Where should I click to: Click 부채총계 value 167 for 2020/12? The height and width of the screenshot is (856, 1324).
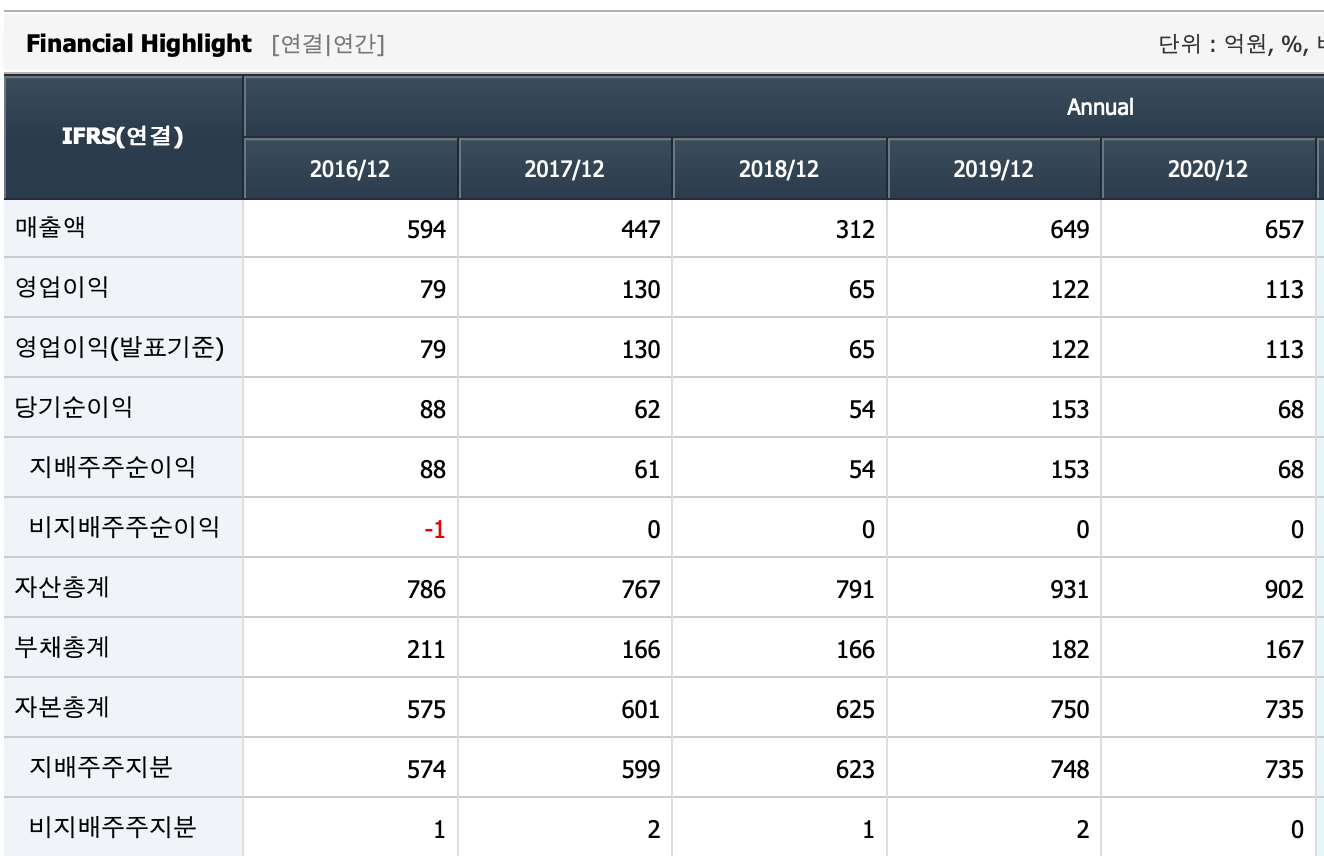(1284, 650)
